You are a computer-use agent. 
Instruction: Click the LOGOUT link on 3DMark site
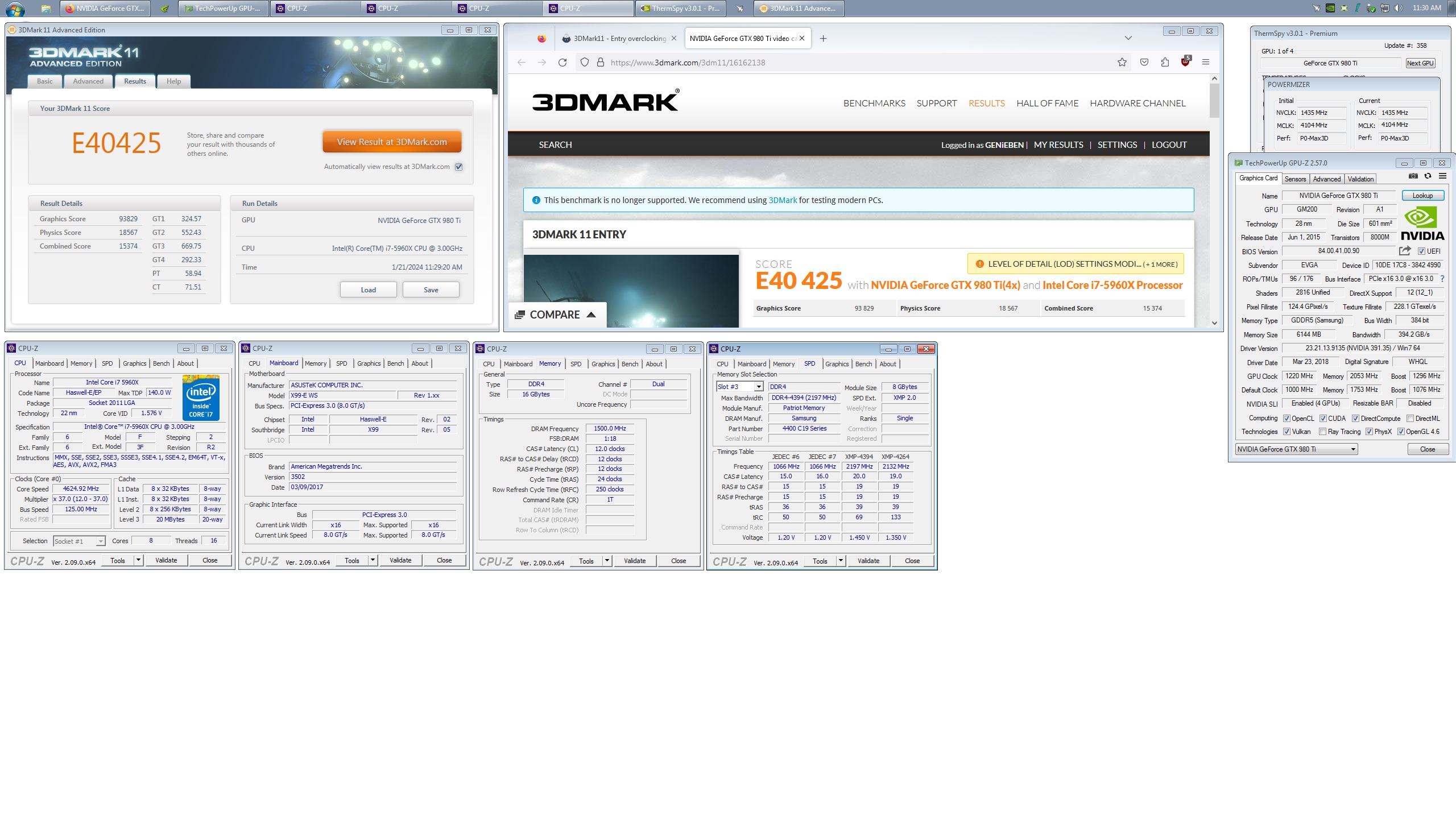point(1169,145)
